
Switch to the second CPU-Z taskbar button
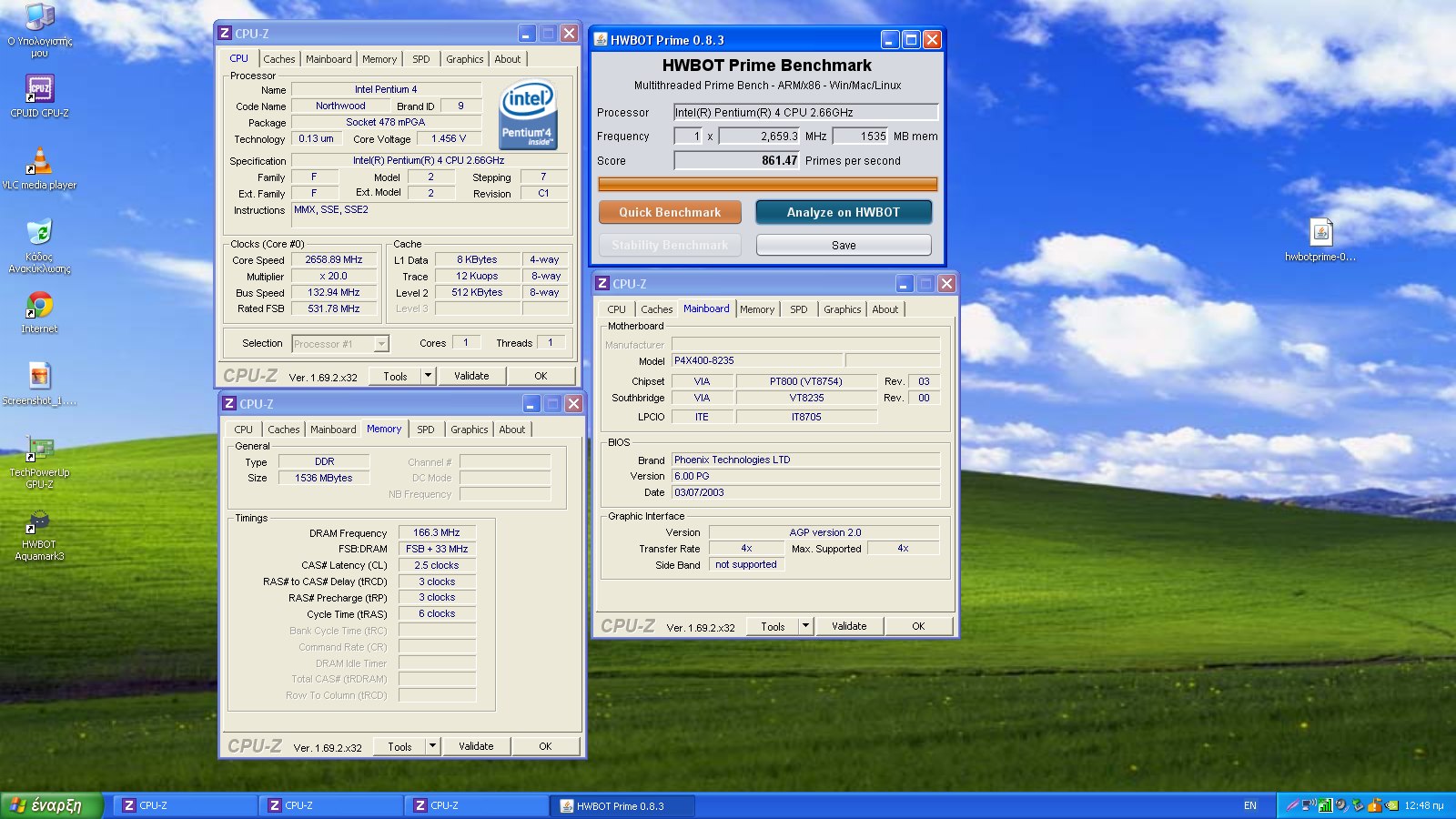coord(331,805)
